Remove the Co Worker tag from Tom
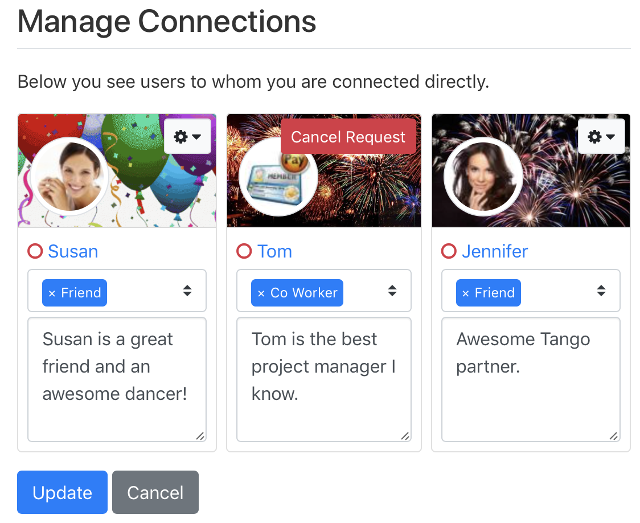The width and height of the screenshot is (640, 523). (x=261, y=293)
